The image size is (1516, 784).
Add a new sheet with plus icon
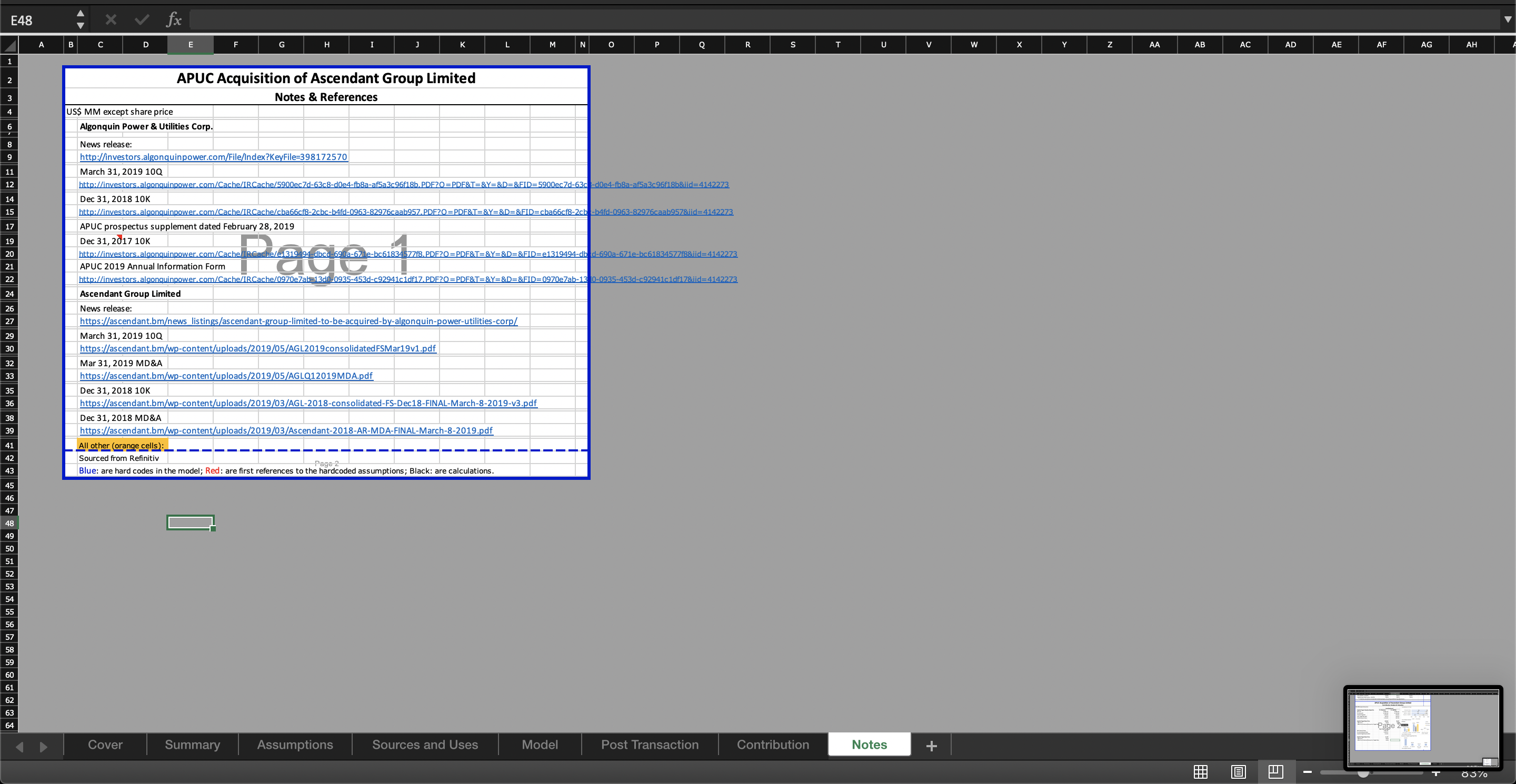(931, 746)
